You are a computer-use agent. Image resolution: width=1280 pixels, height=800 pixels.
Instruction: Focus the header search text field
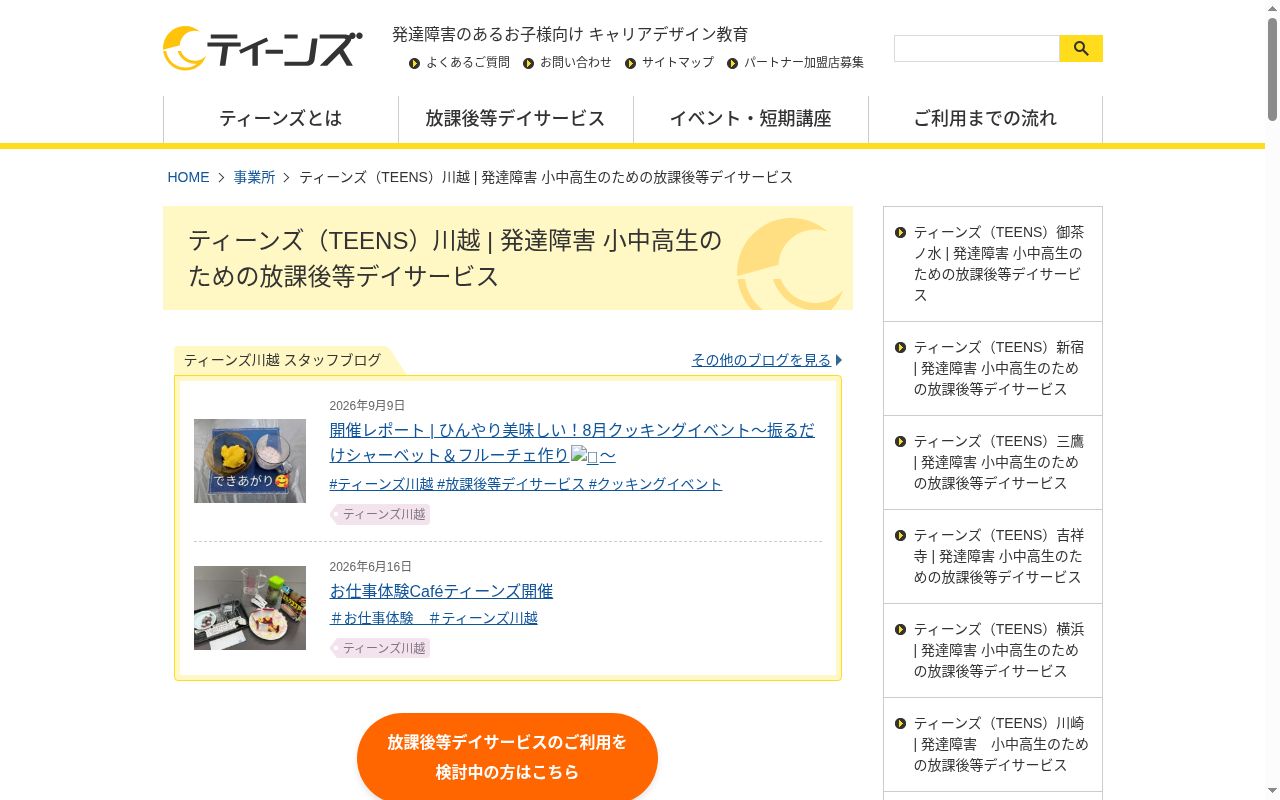[x=977, y=48]
